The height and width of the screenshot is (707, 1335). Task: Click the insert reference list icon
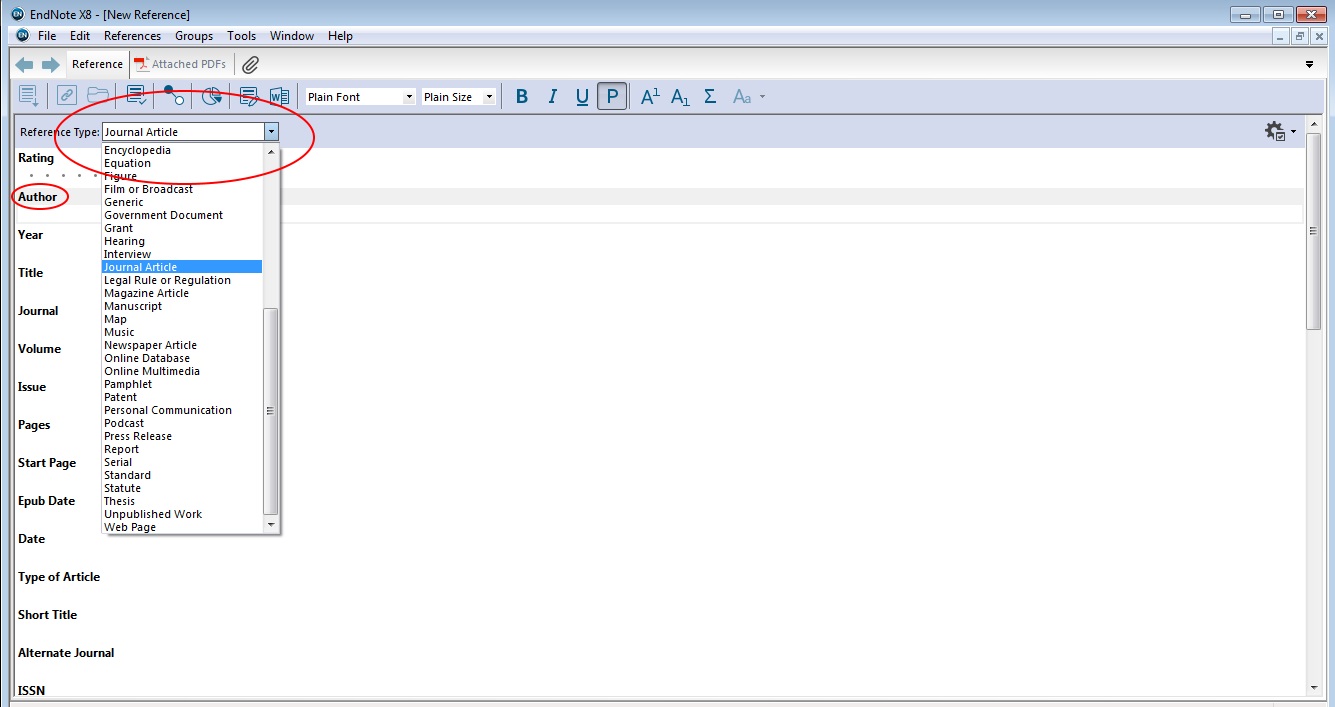pyautogui.click(x=29, y=96)
